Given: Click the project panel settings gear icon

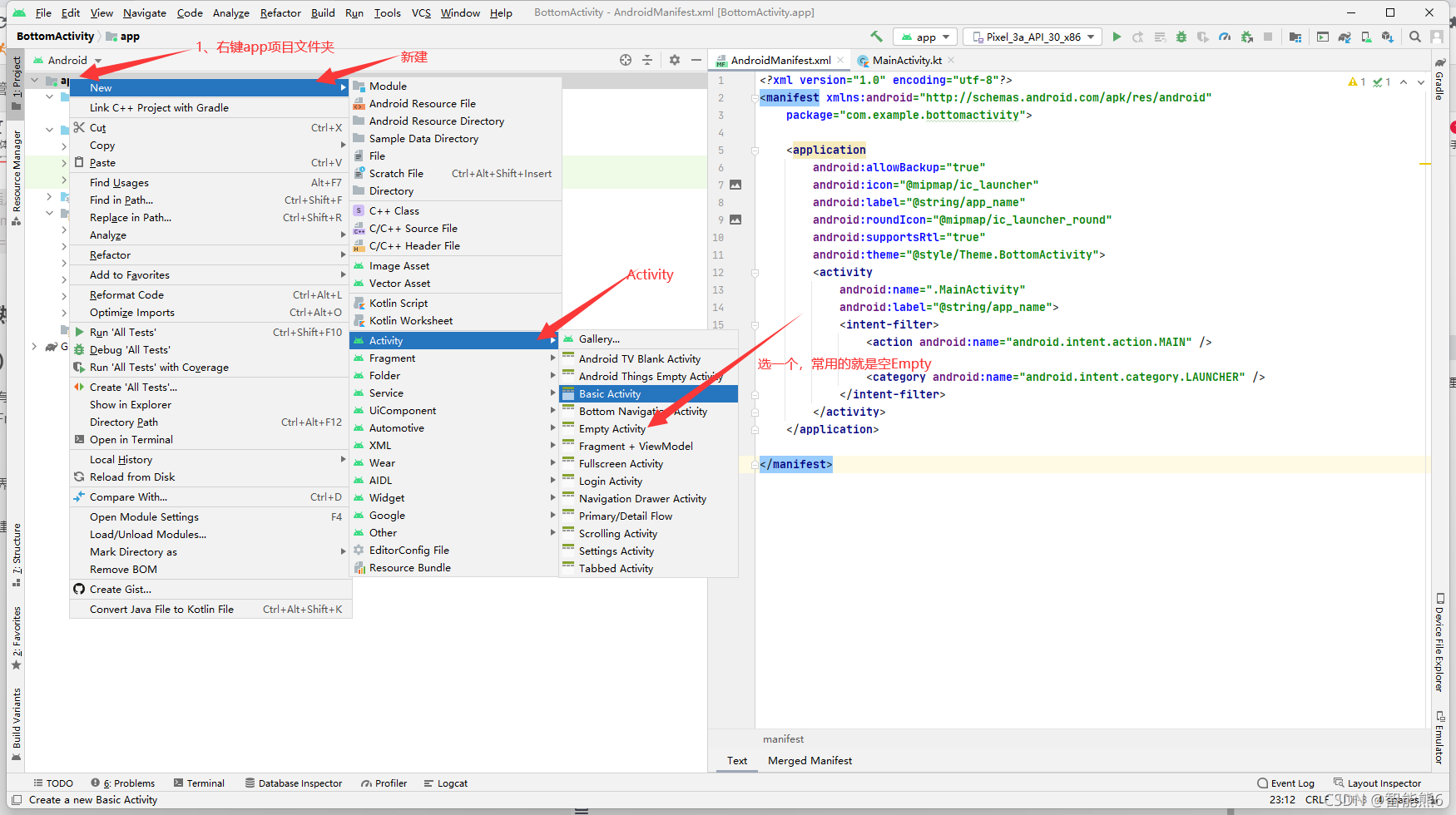Looking at the screenshot, I should coord(675,60).
